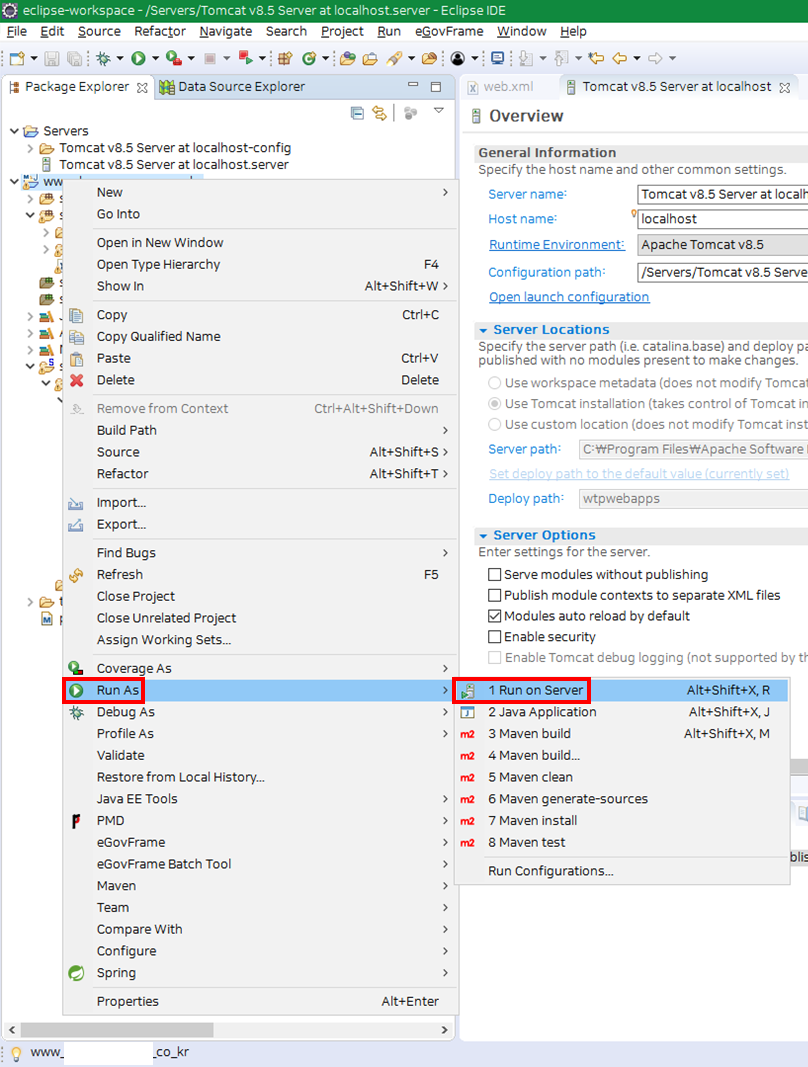Screen dimensions: 808x1067
Task: Click Collapse All icon in Package Explorer
Action: (357, 113)
